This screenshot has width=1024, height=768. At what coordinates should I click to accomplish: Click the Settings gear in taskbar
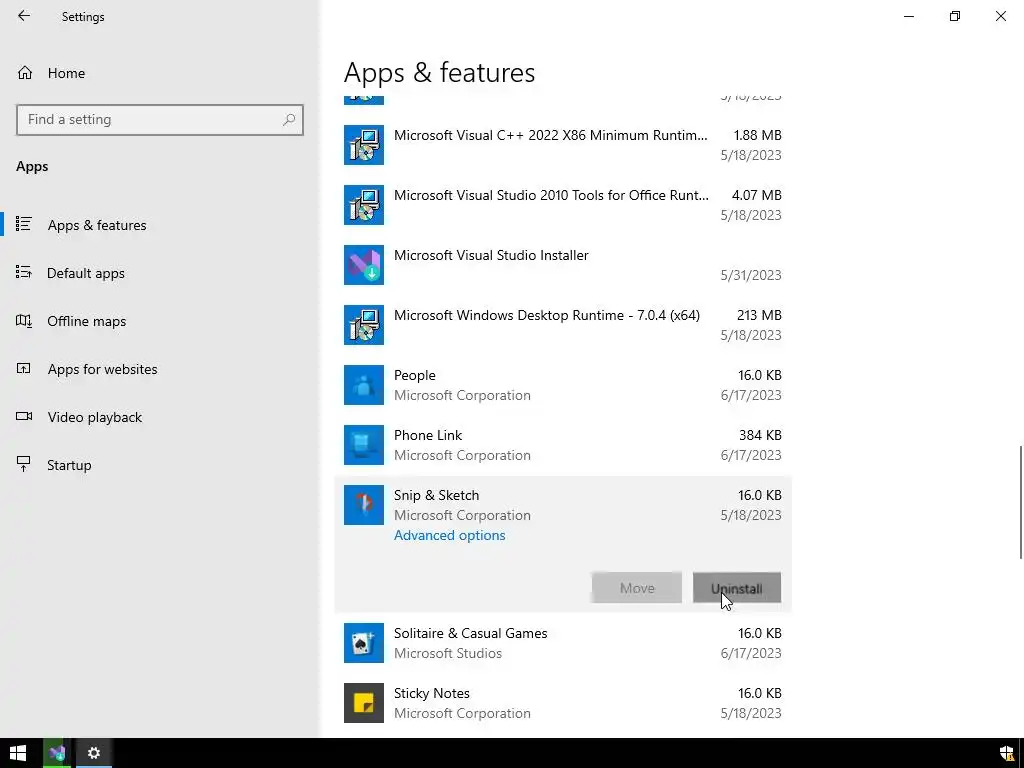pos(94,753)
